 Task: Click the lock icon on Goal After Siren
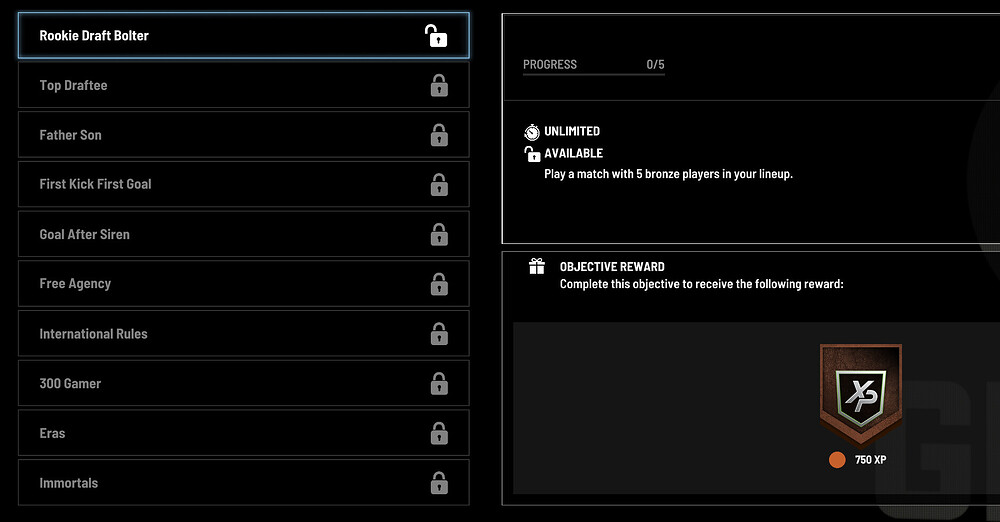438,235
